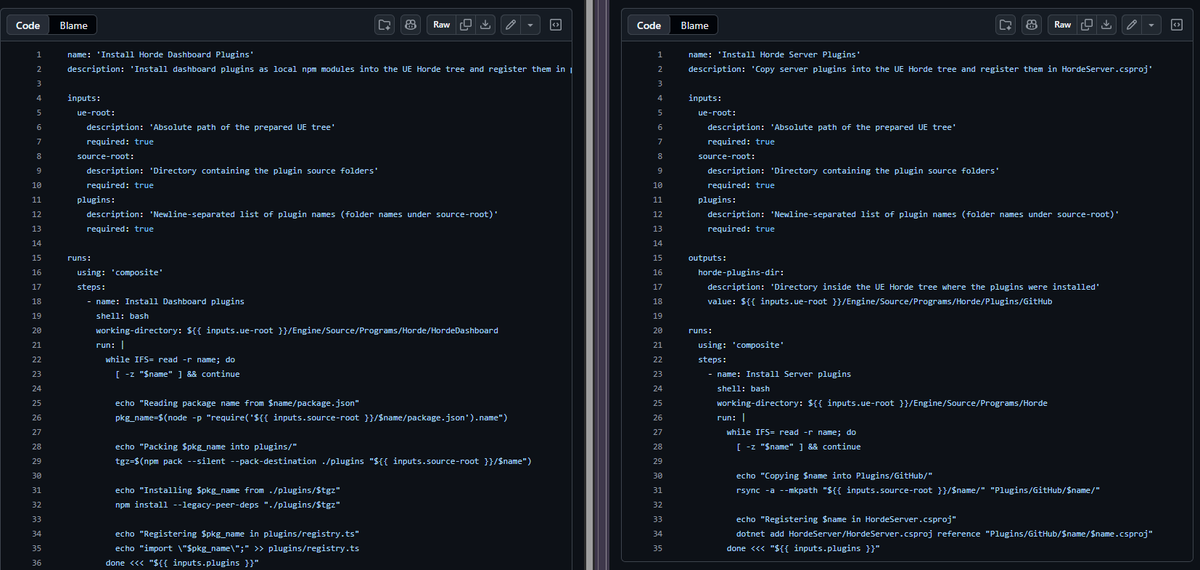1200x570 pixels.
Task: Click '- name: Install Server plugins' step line
Action: click(779, 373)
